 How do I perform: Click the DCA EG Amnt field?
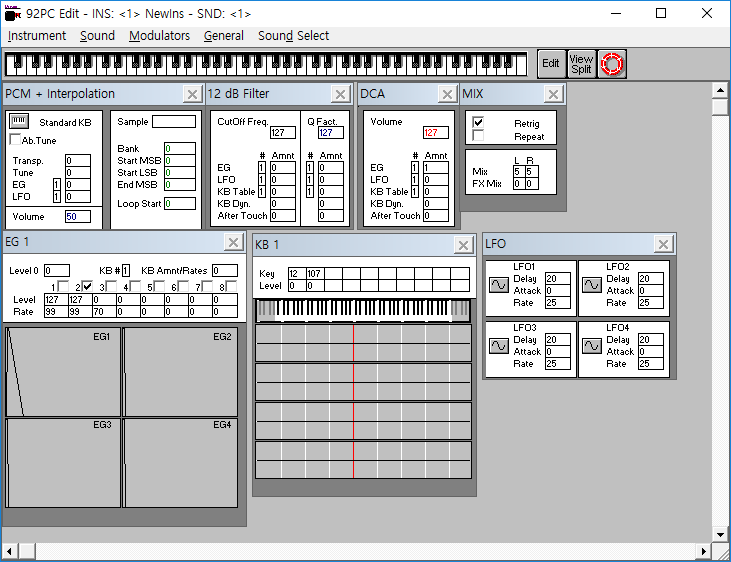point(436,167)
